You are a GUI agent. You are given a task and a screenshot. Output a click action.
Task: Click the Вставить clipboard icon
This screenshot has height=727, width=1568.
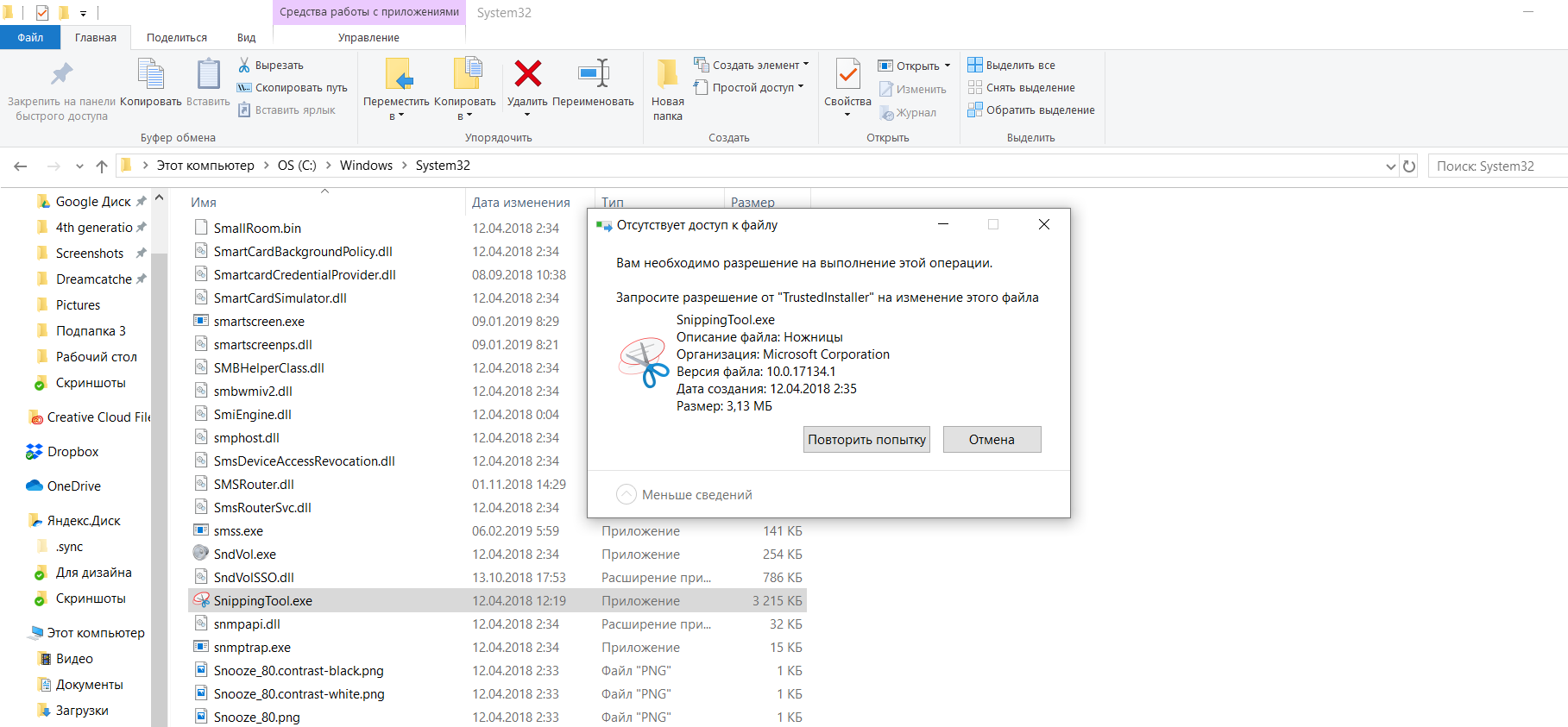pyautogui.click(x=208, y=74)
